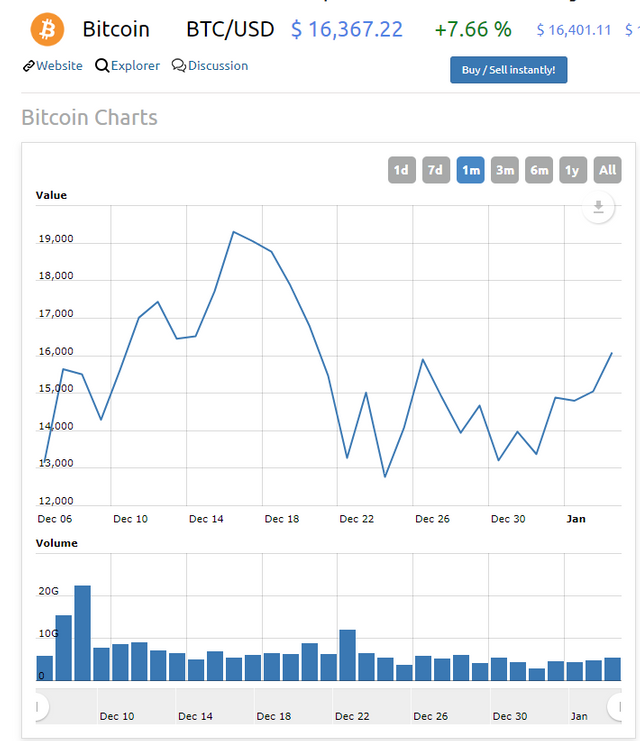Click the speech bubble Discussion icon
The width and height of the screenshot is (640, 741).
[x=178, y=66]
